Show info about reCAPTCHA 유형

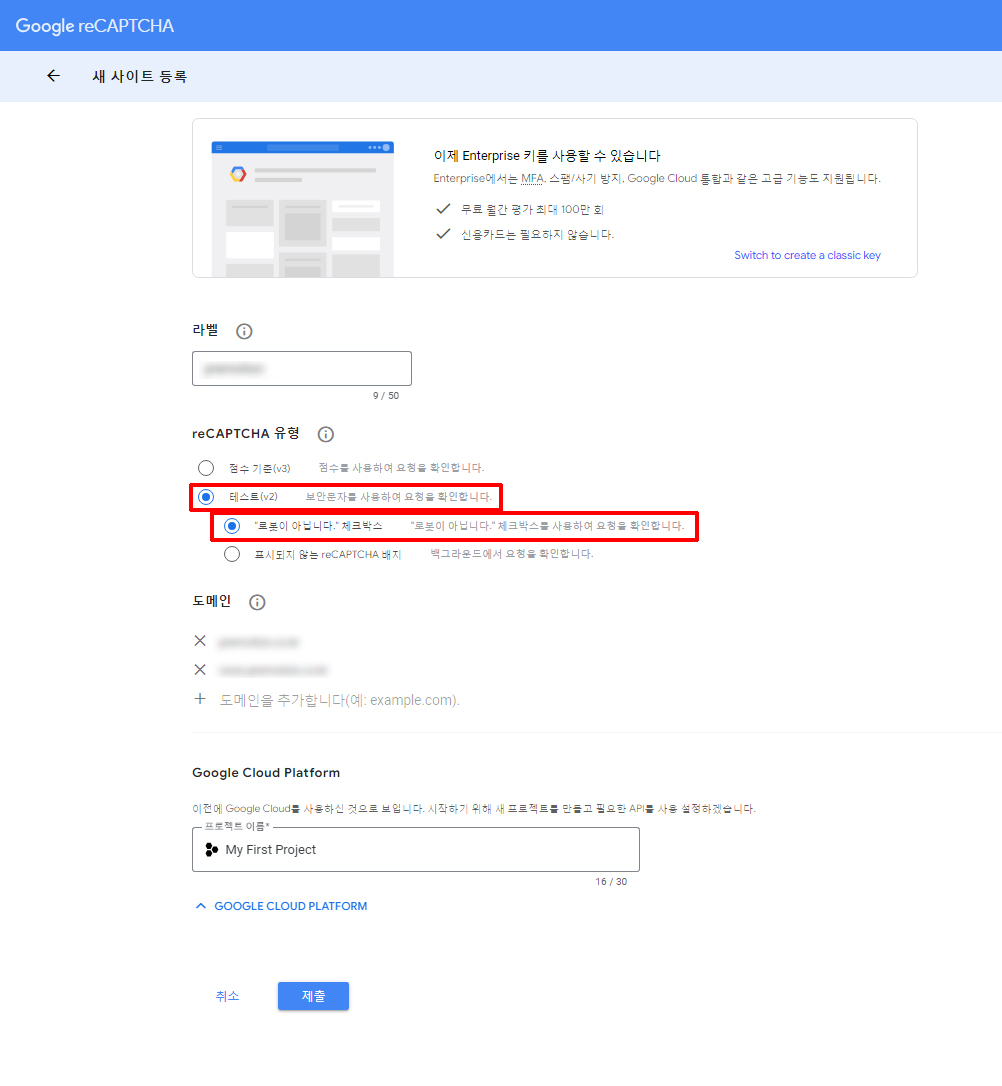325,434
